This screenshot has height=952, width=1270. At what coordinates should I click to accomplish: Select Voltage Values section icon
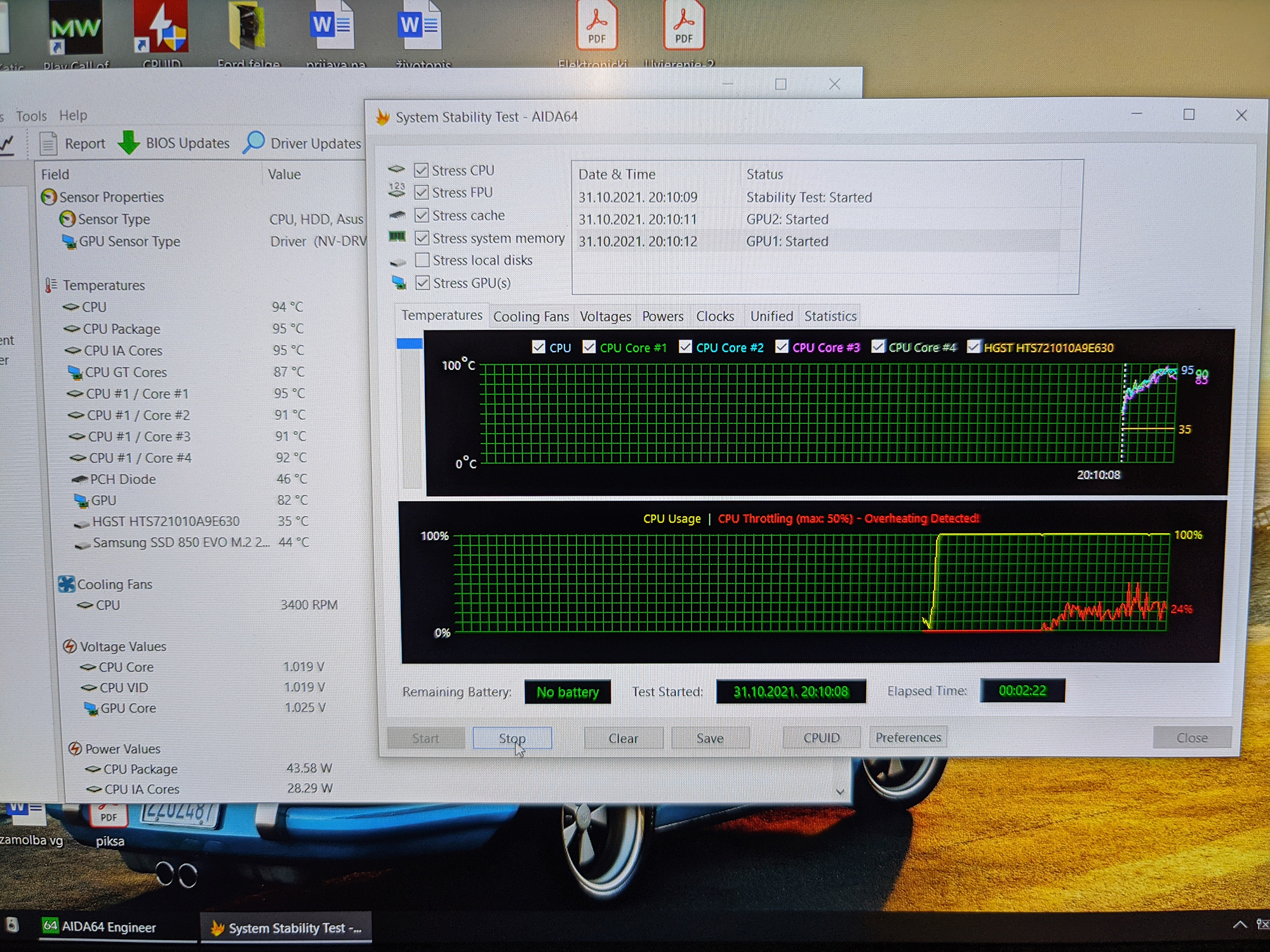click(70, 646)
